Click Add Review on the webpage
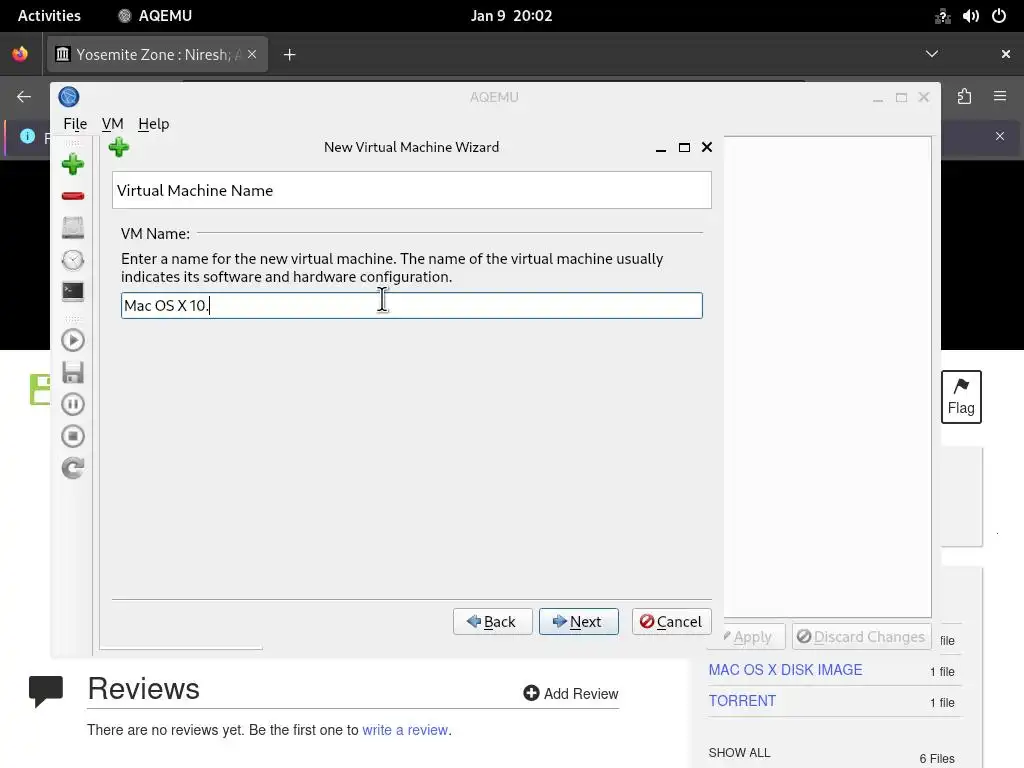1024x768 pixels. click(x=571, y=694)
